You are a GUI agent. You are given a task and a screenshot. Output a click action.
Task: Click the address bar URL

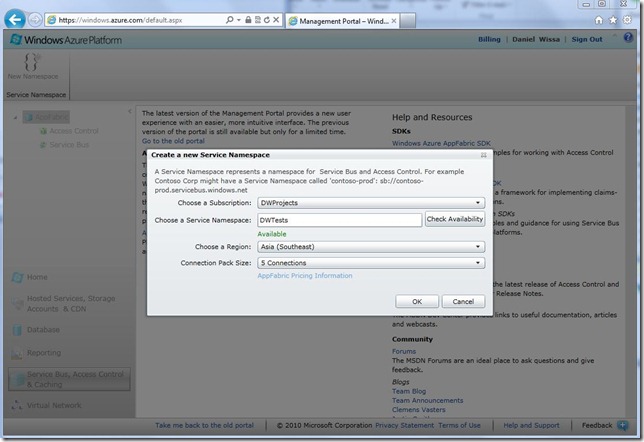pyautogui.click(x=120, y=20)
